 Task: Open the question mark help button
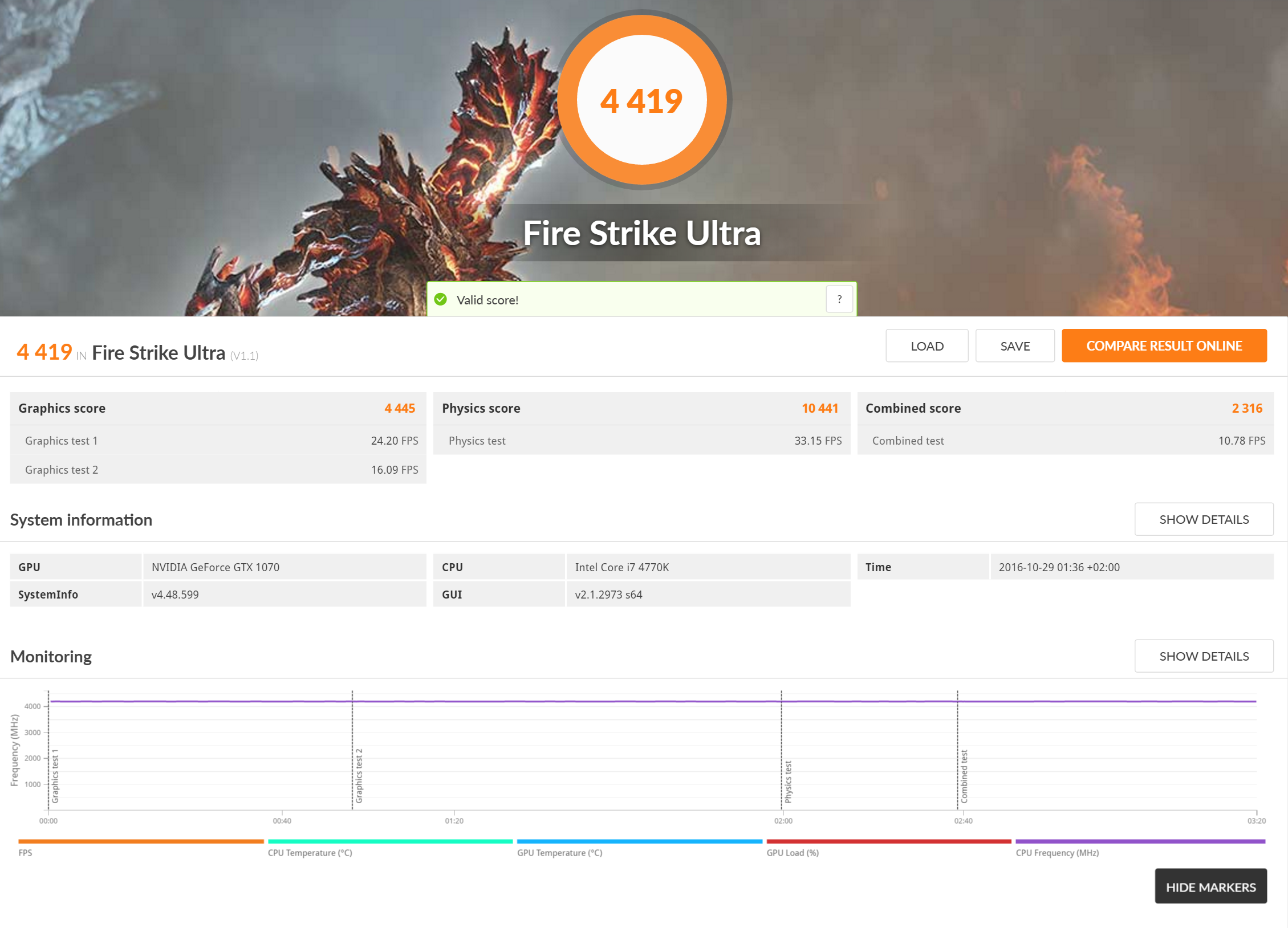[x=839, y=299]
